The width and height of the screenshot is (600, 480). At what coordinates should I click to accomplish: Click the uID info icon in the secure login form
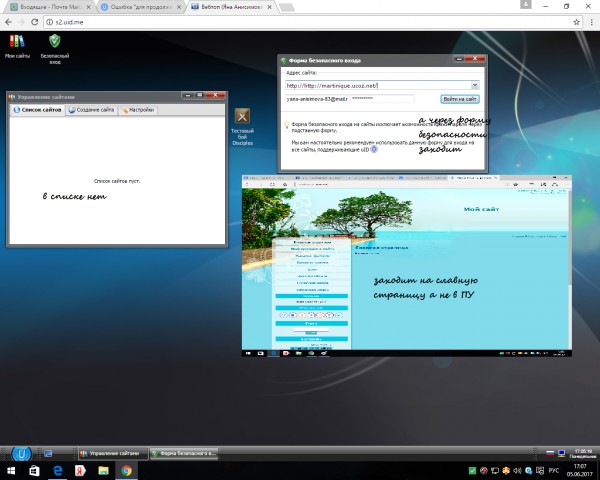[374, 149]
